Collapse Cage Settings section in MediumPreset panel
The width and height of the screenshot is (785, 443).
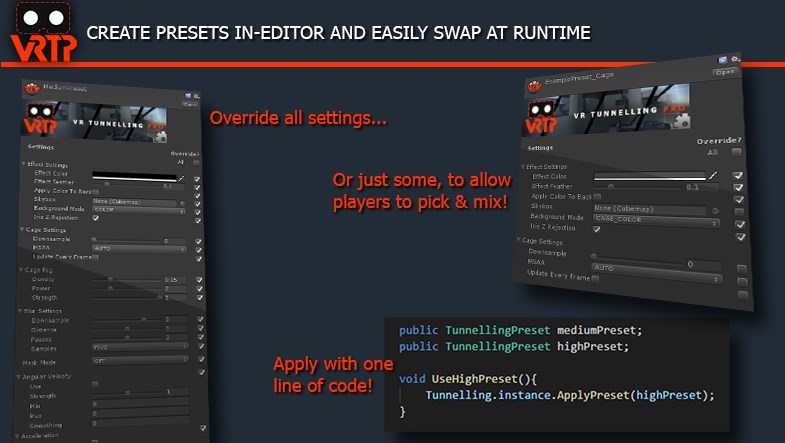click(x=22, y=229)
